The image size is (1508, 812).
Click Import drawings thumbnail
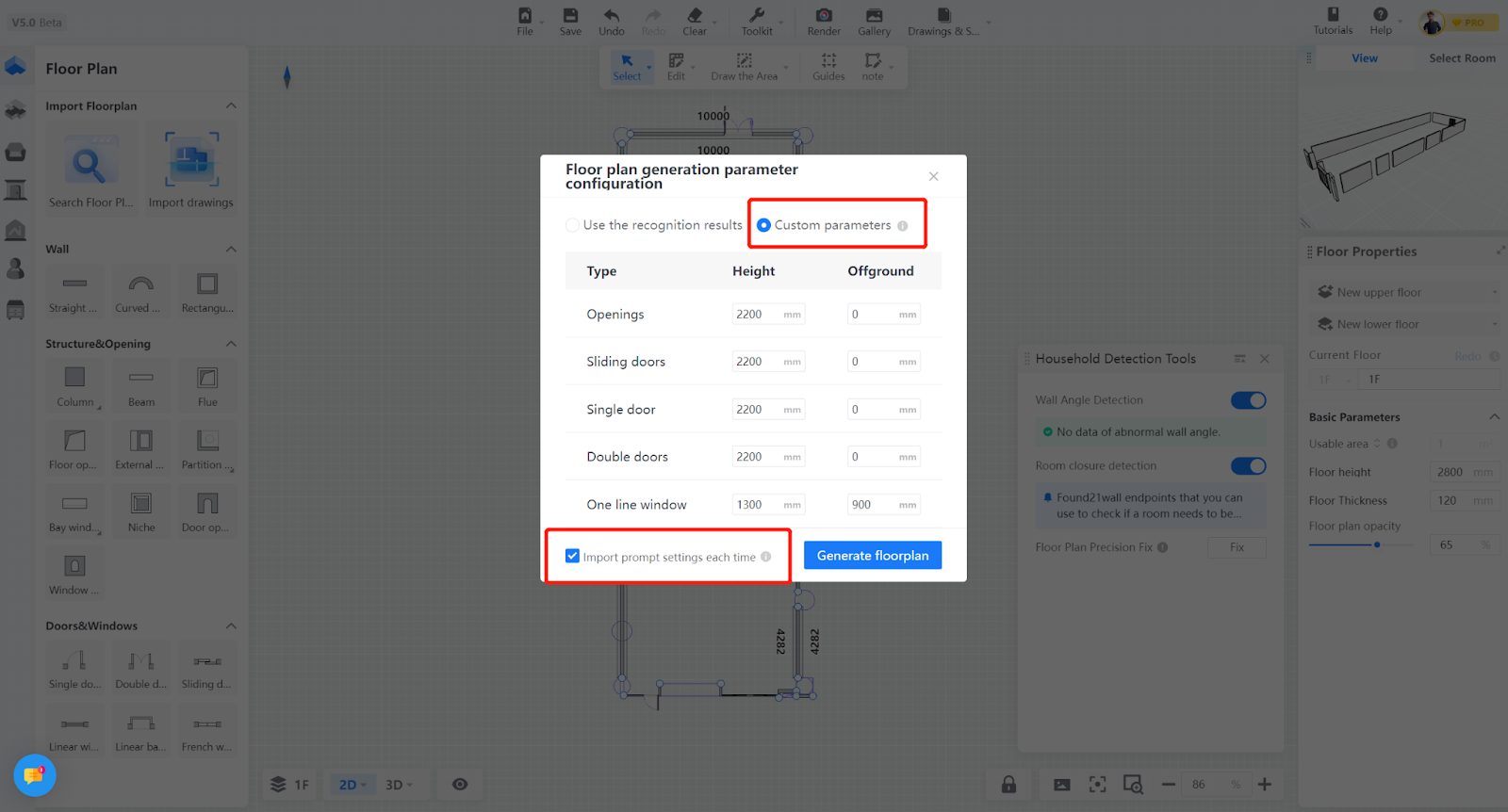pos(191,171)
